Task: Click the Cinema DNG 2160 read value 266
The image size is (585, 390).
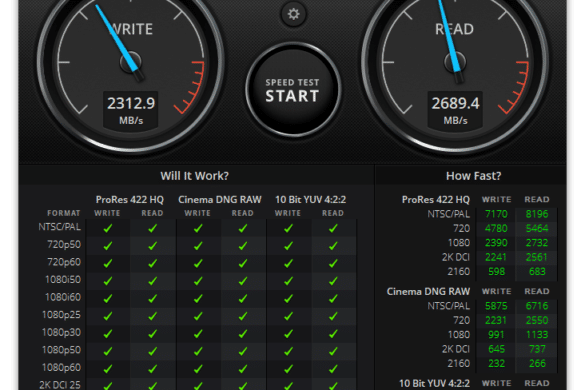Action: coord(537,363)
